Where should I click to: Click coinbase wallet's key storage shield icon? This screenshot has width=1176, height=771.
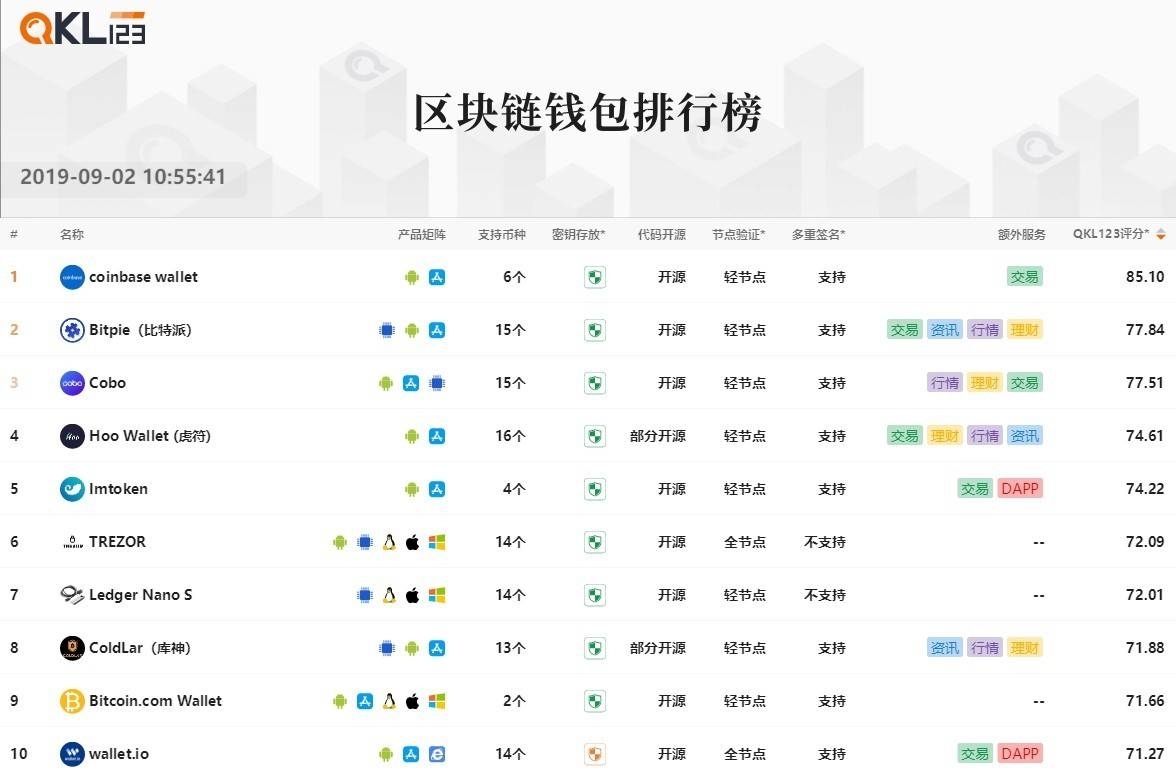[x=595, y=278]
